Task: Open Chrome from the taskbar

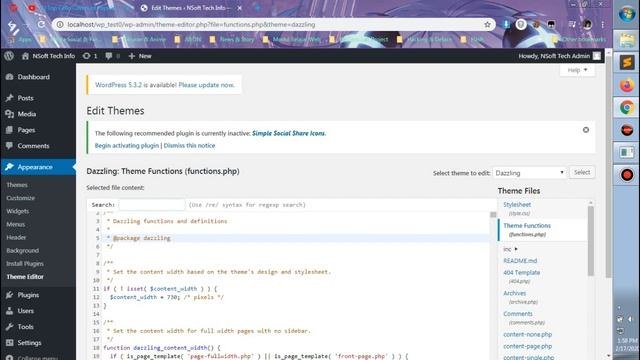Action: (x=627, y=108)
